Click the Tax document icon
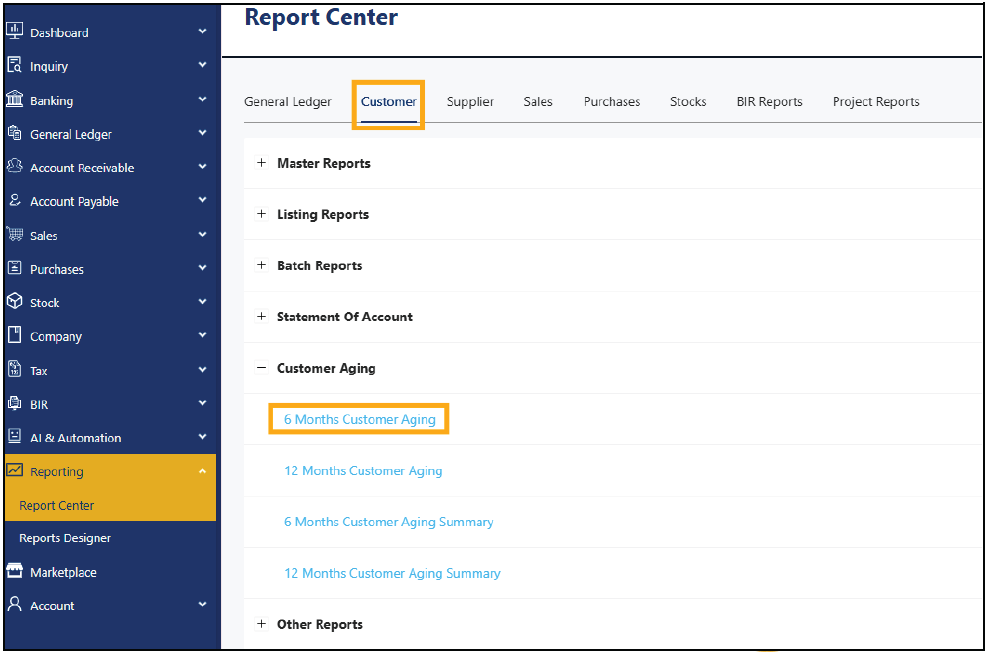Screen dimensions: 987x652 (x=14, y=369)
